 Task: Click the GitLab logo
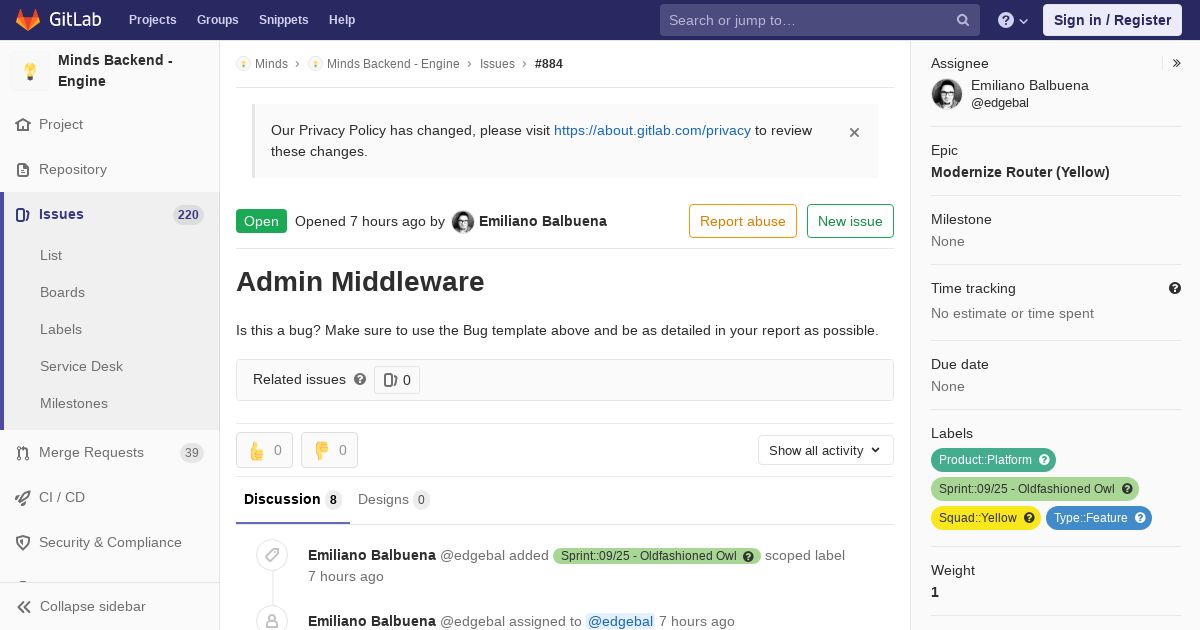[x=58, y=20]
